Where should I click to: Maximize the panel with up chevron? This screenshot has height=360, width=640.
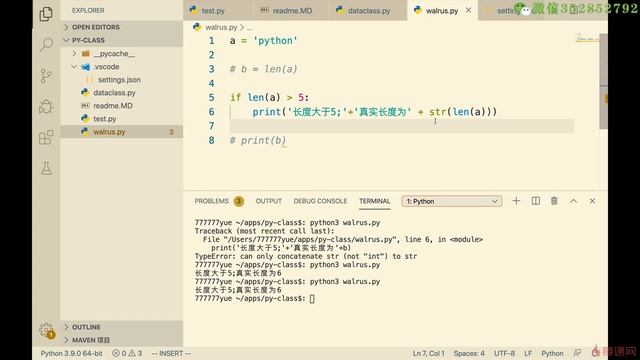point(573,201)
